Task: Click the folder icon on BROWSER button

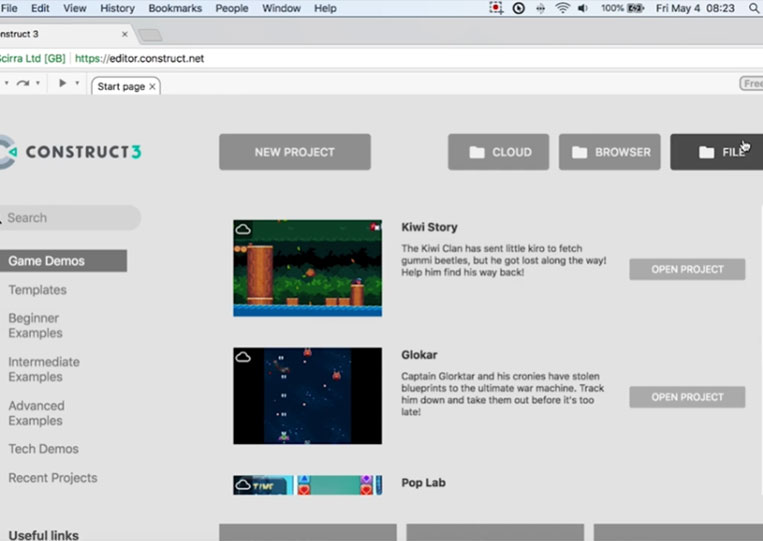Action: (x=579, y=152)
